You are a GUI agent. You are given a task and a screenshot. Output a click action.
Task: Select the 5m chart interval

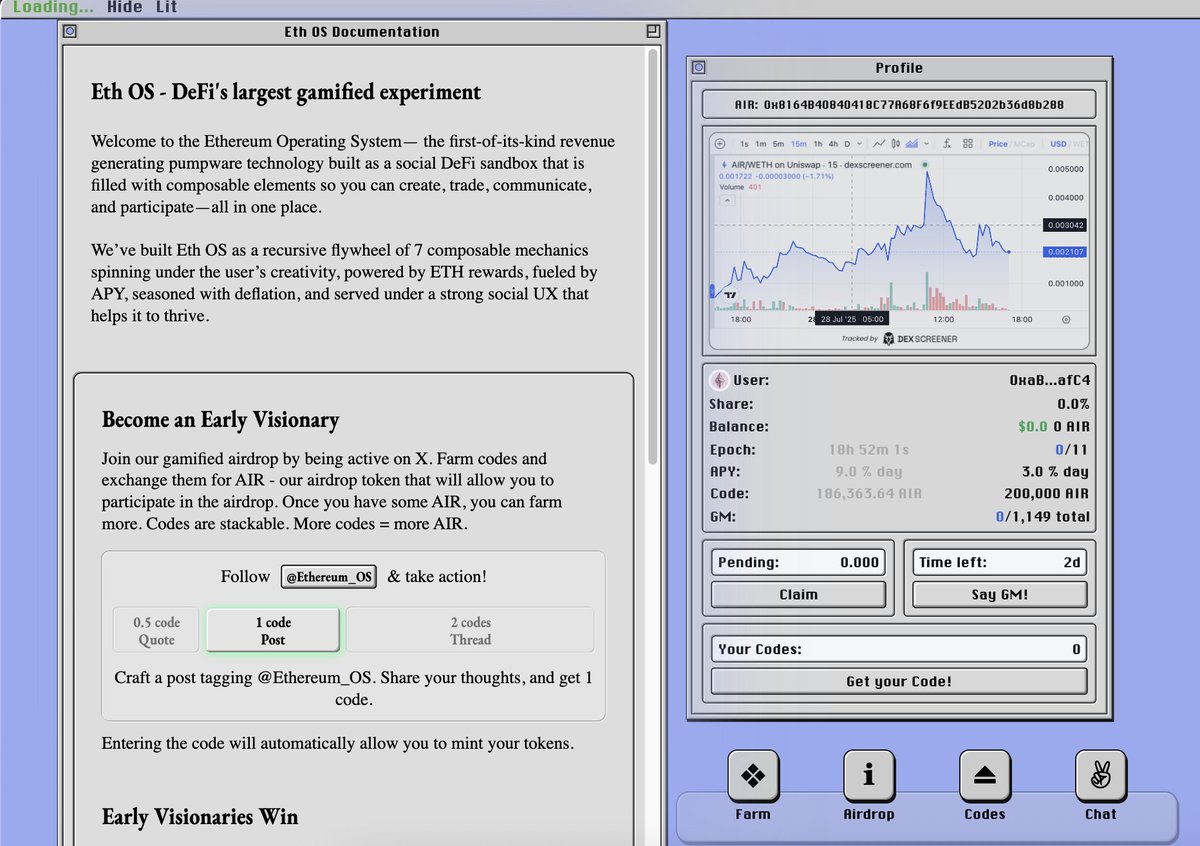point(778,144)
